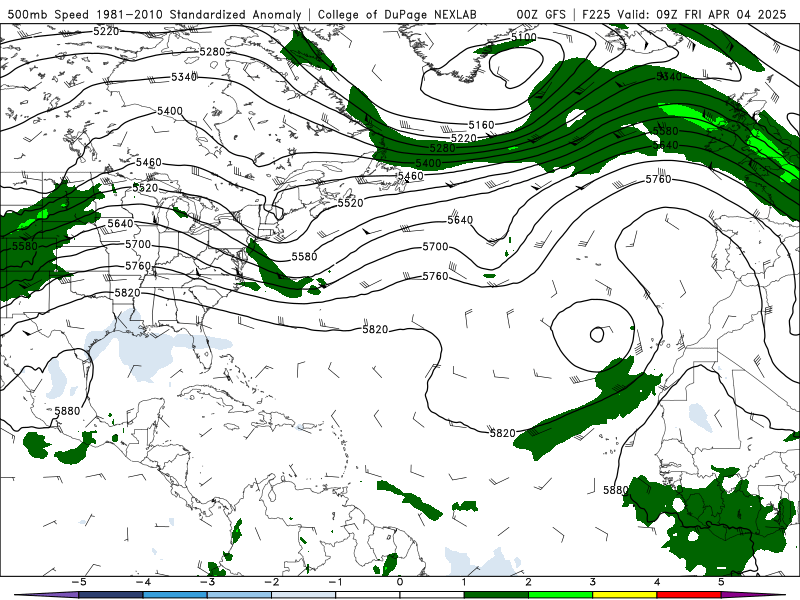Click the small closed low contour near Azores

coord(597,335)
